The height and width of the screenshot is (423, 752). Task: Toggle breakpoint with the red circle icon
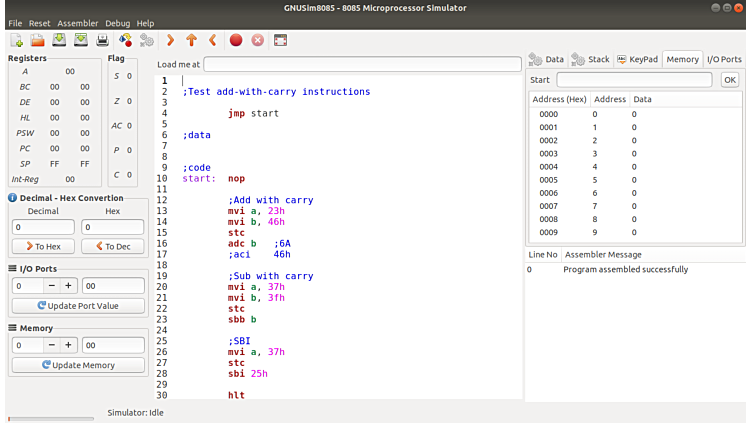(x=236, y=40)
